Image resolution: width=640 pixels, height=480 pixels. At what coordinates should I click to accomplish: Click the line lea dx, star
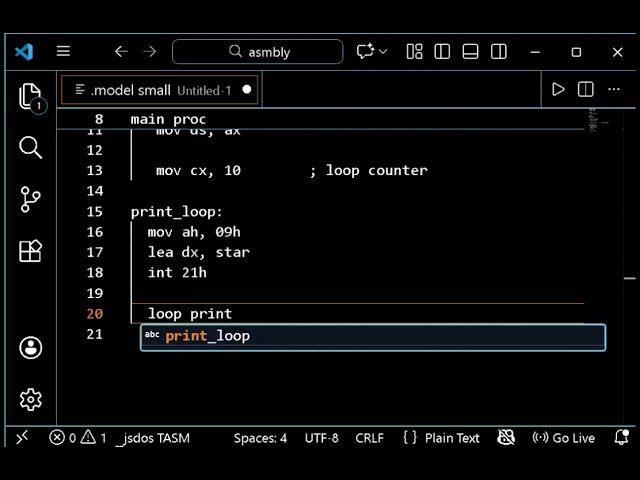[198, 252]
